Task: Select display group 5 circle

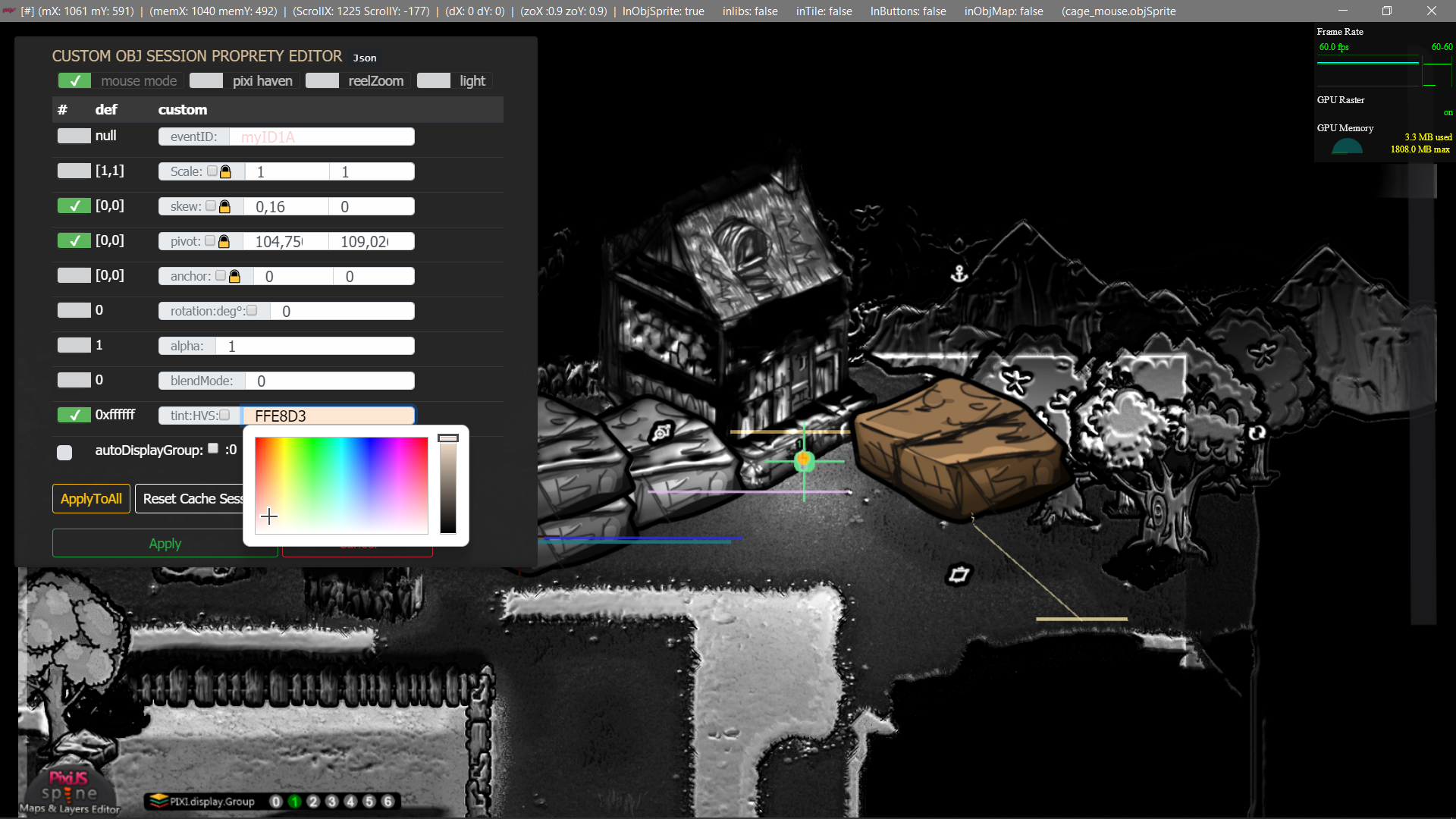Action: [x=369, y=802]
